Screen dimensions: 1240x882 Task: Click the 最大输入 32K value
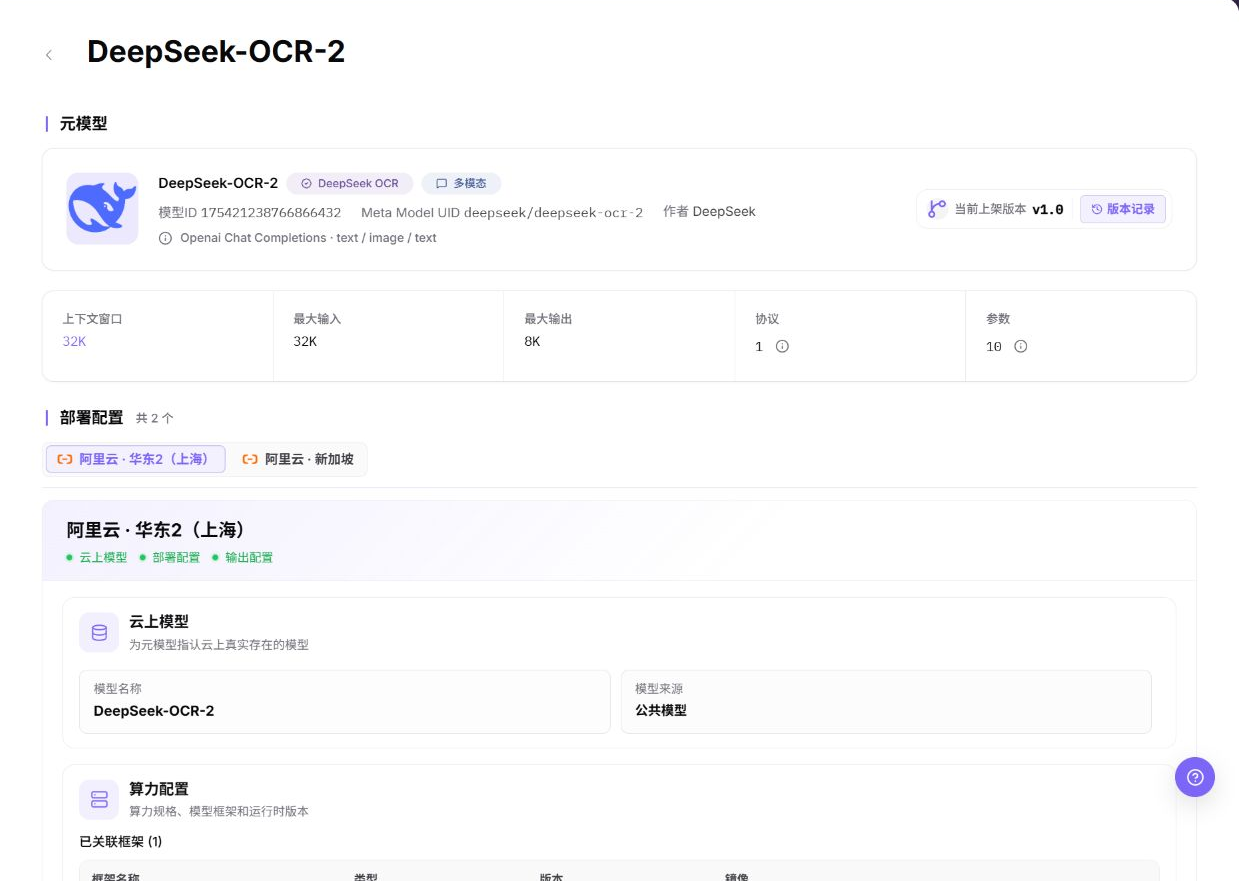pos(305,341)
